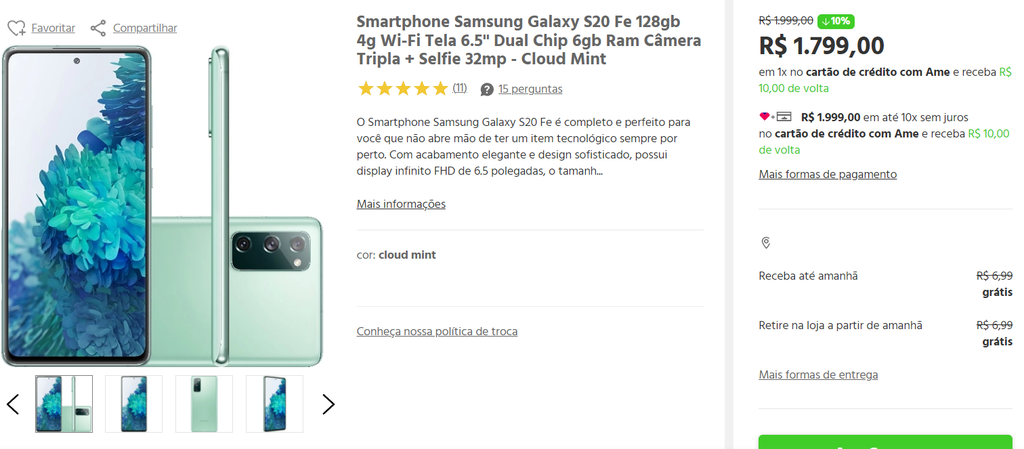The width and height of the screenshot is (1024, 449).
Task: Click the Favoritar heart icon
Action: point(16,28)
